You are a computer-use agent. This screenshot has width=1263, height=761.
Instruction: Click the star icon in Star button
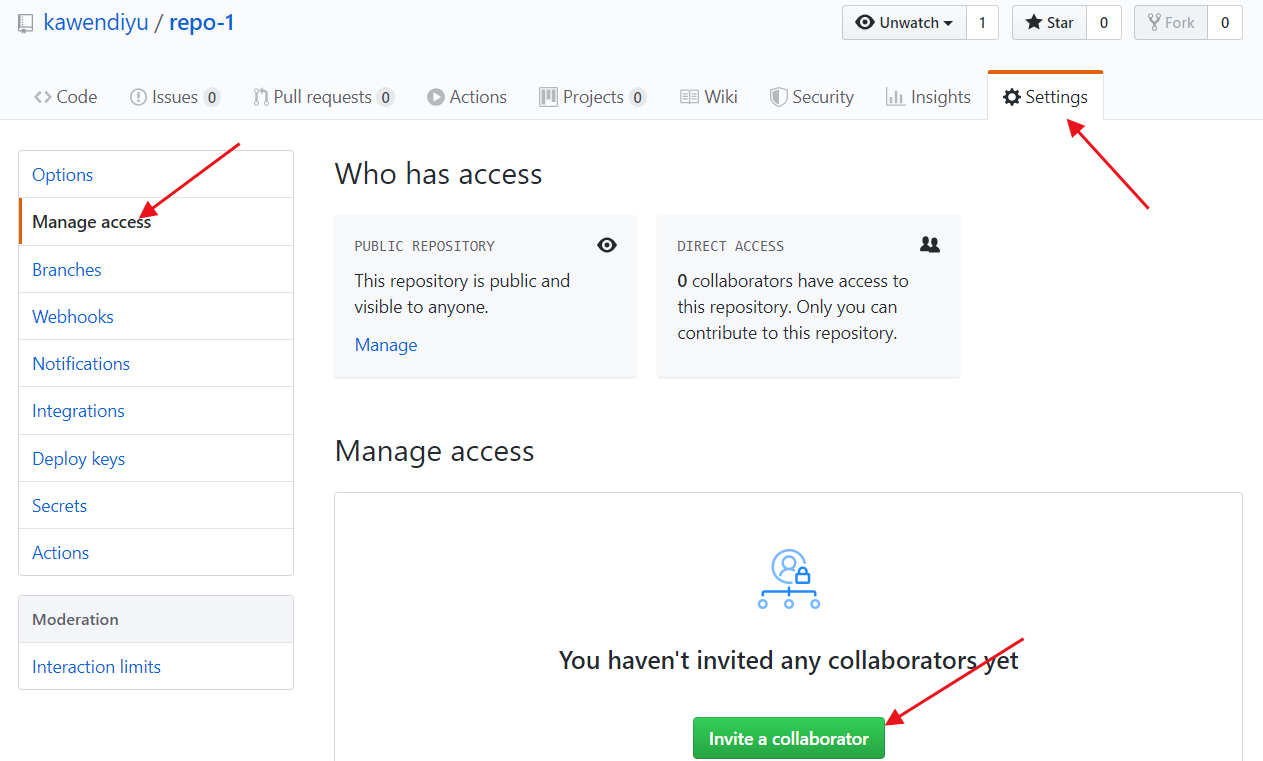pyautogui.click(x=1033, y=22)
